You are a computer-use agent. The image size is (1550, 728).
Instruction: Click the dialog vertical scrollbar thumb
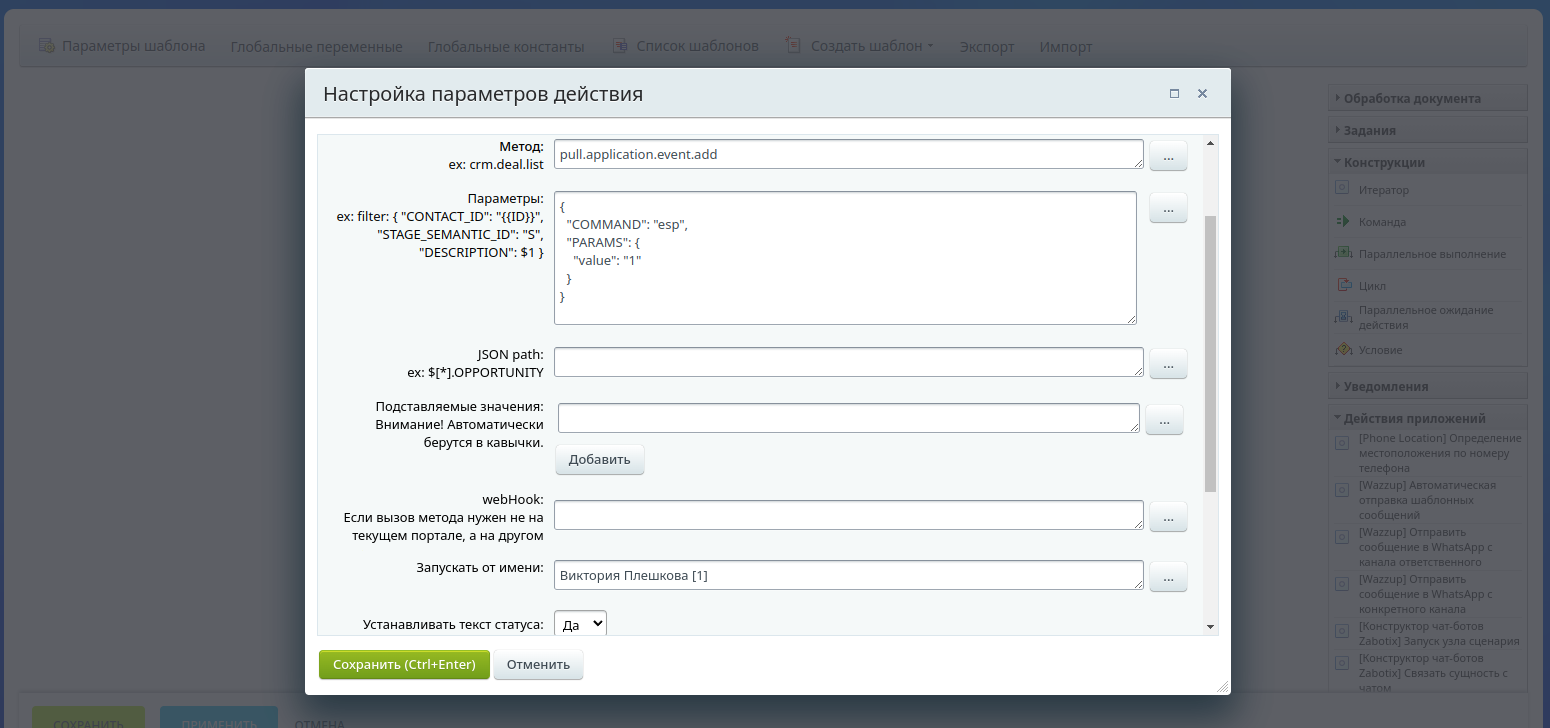1211,353
